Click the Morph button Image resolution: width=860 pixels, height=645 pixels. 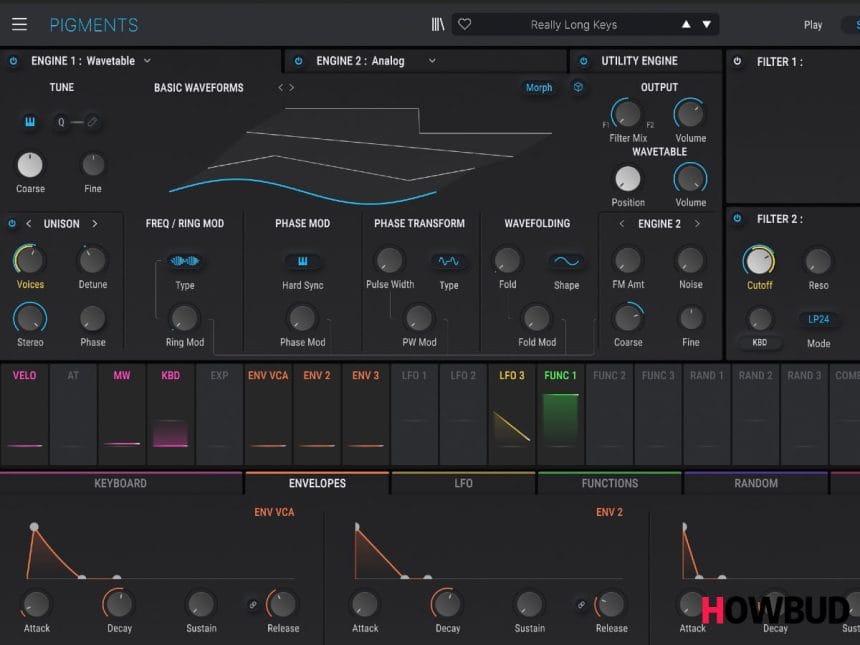539,88
